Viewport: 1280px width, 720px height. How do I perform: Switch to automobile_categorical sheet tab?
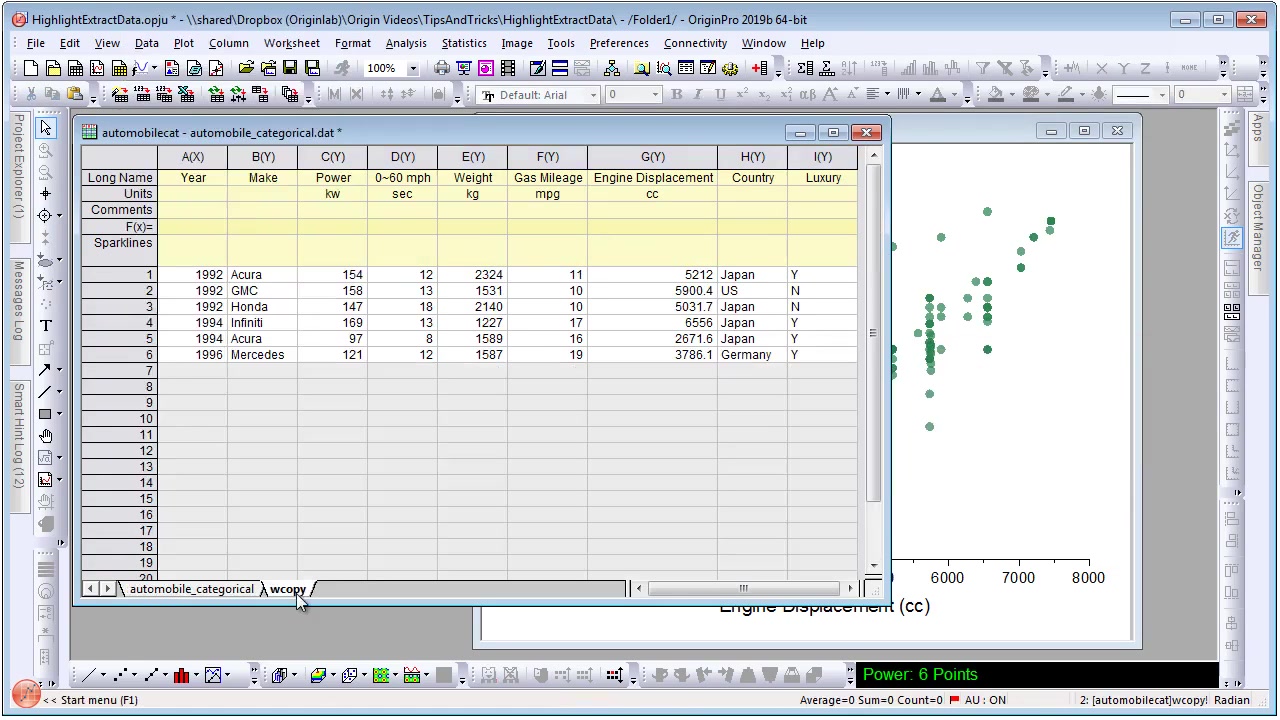[x=191, y=589]
